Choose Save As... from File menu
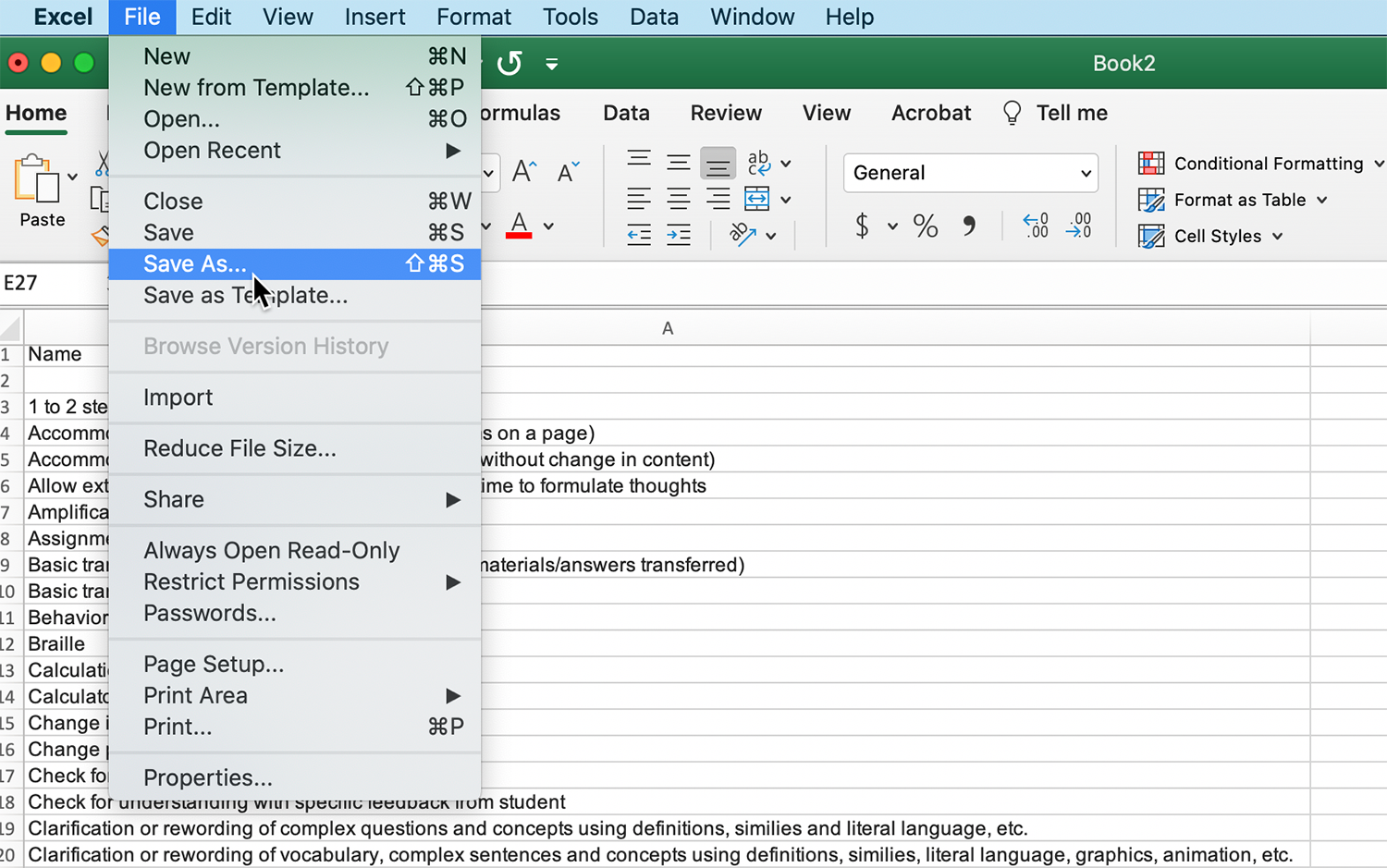1387x868 pixels. click(x=195, y=264)
